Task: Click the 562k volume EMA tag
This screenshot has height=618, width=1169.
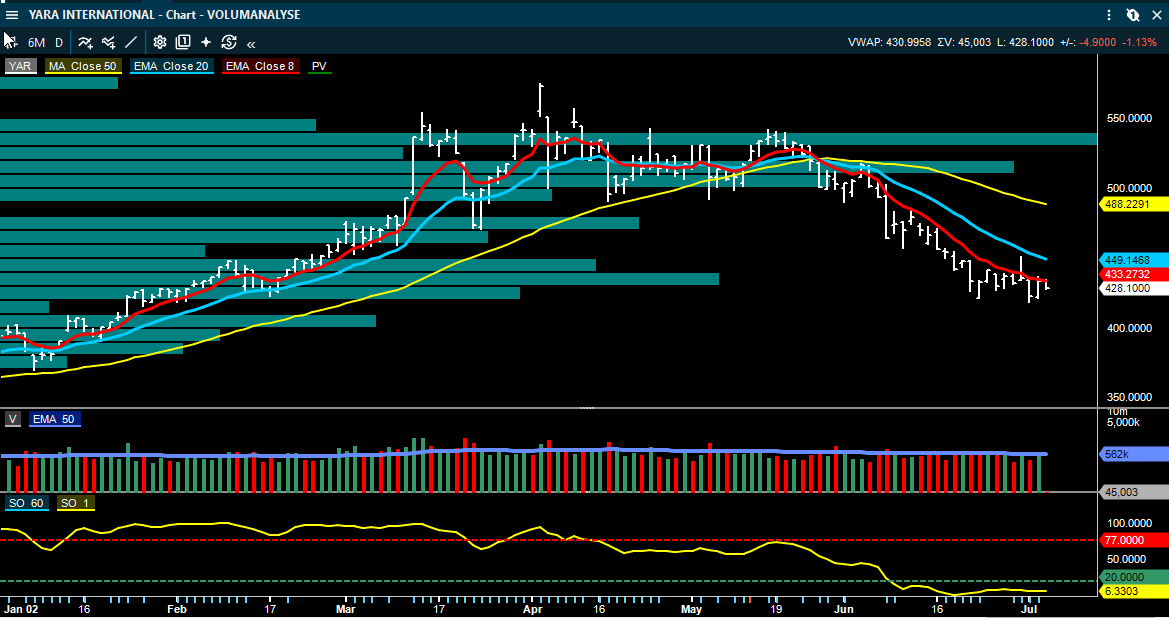Action: pos(1133,453)
